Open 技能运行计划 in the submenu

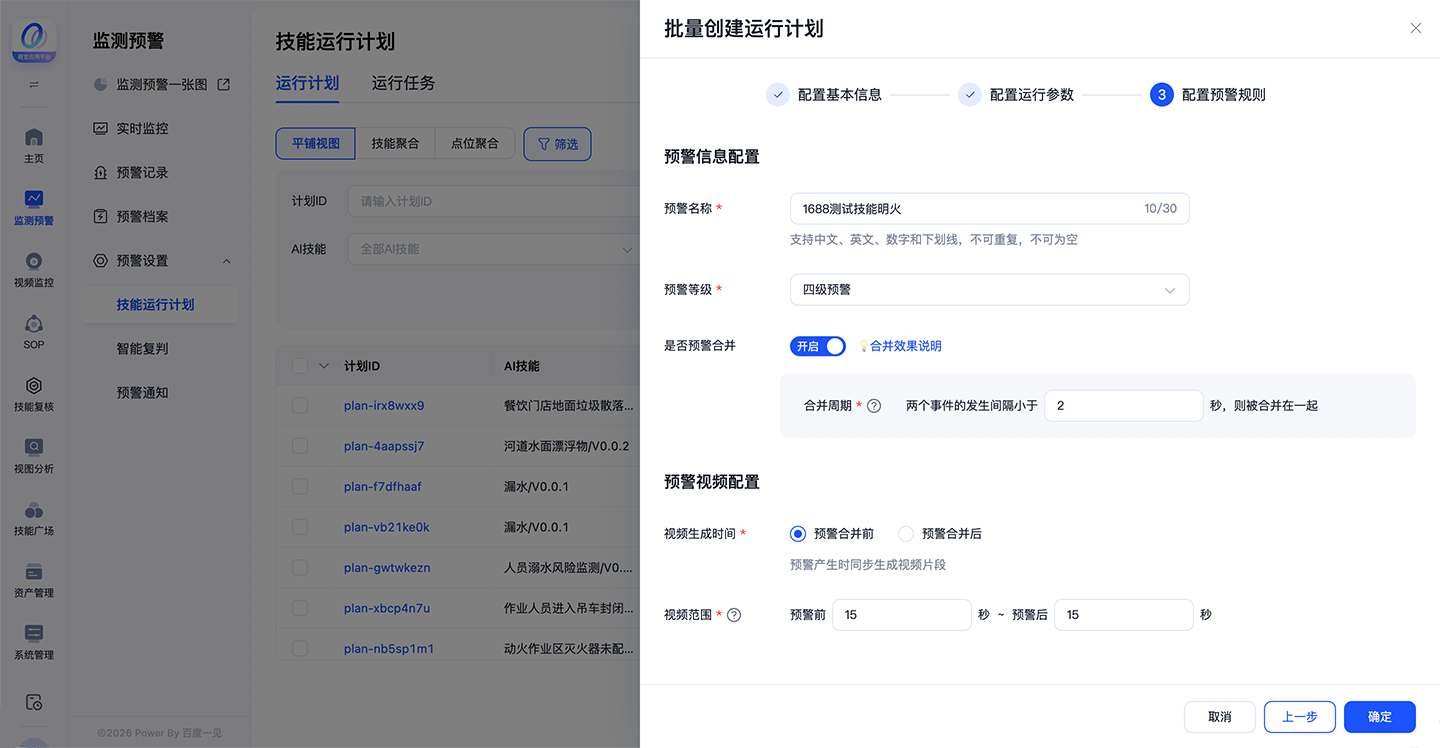[159, 305]
